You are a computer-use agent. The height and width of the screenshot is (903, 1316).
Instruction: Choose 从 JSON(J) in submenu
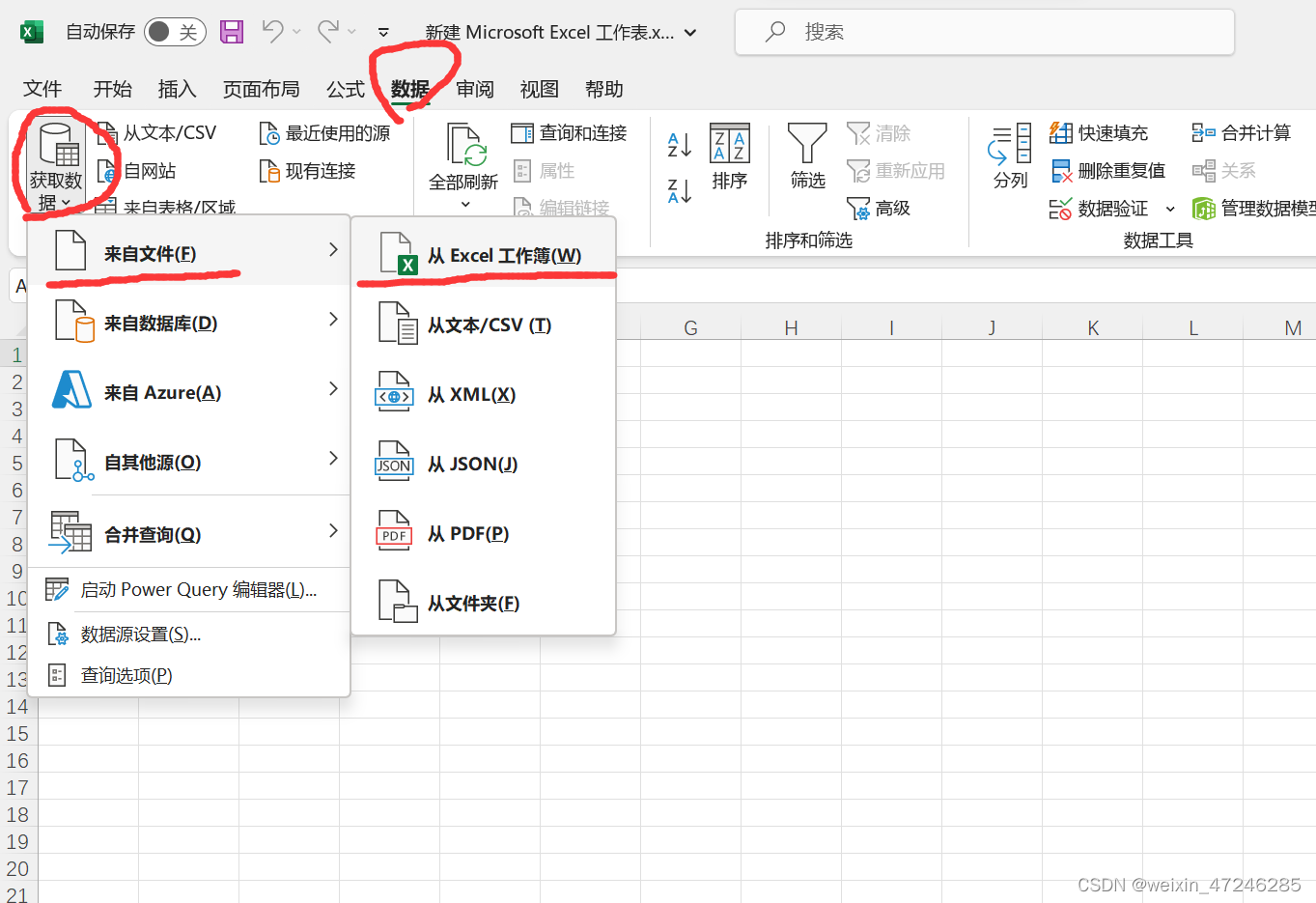[x=484, y=465]
